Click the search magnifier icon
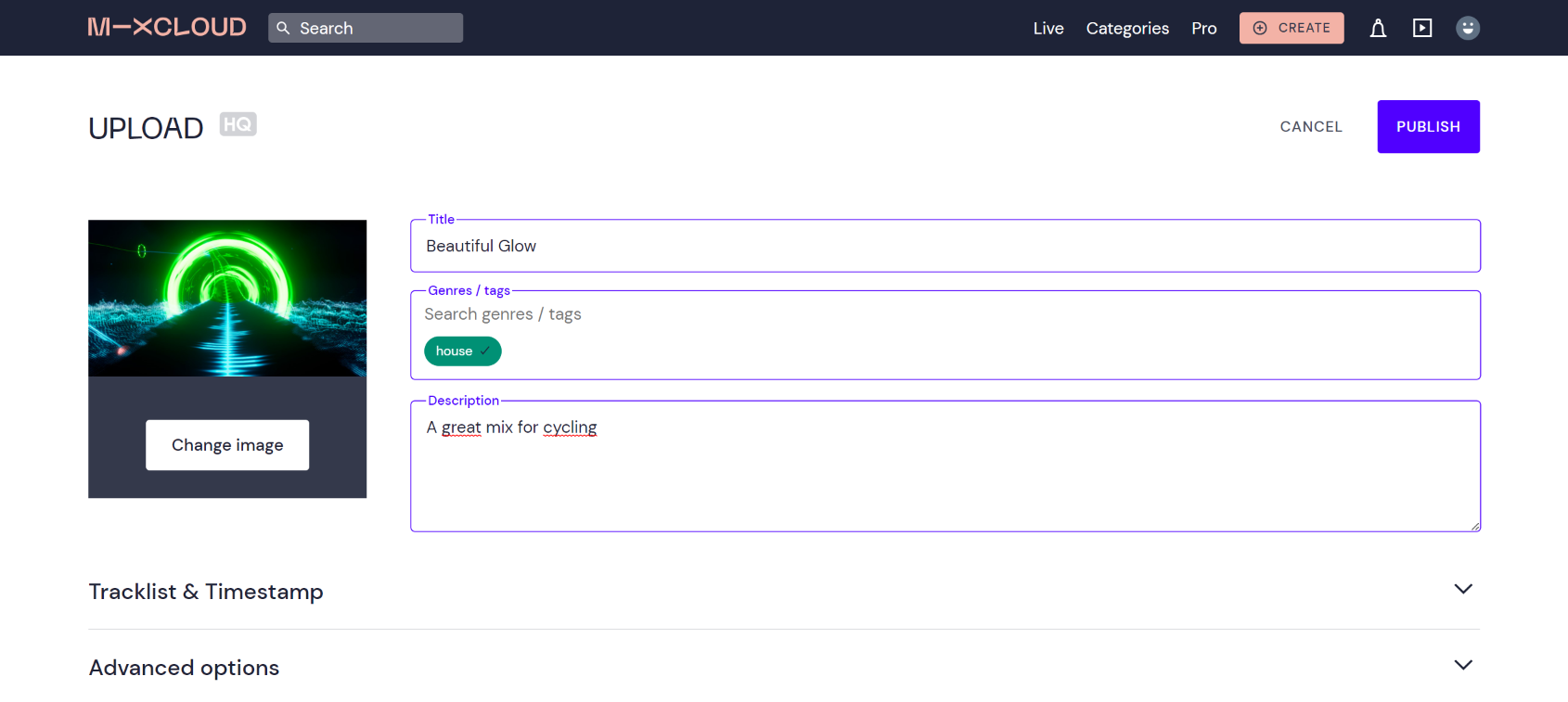The image size is (1568, 702). tap(284, 28)
